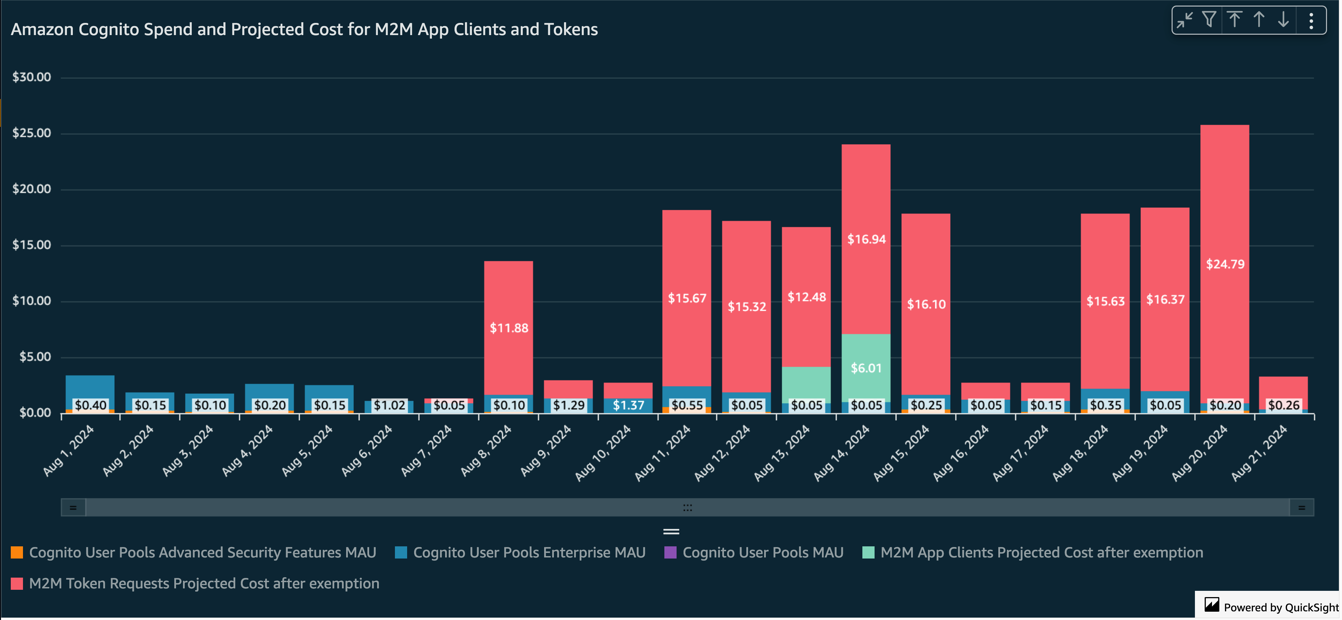Image resolution: width=1342 pixels, height=620 pixels.
Task: Click the drill up arrow icon
Action: point(1259,19)
